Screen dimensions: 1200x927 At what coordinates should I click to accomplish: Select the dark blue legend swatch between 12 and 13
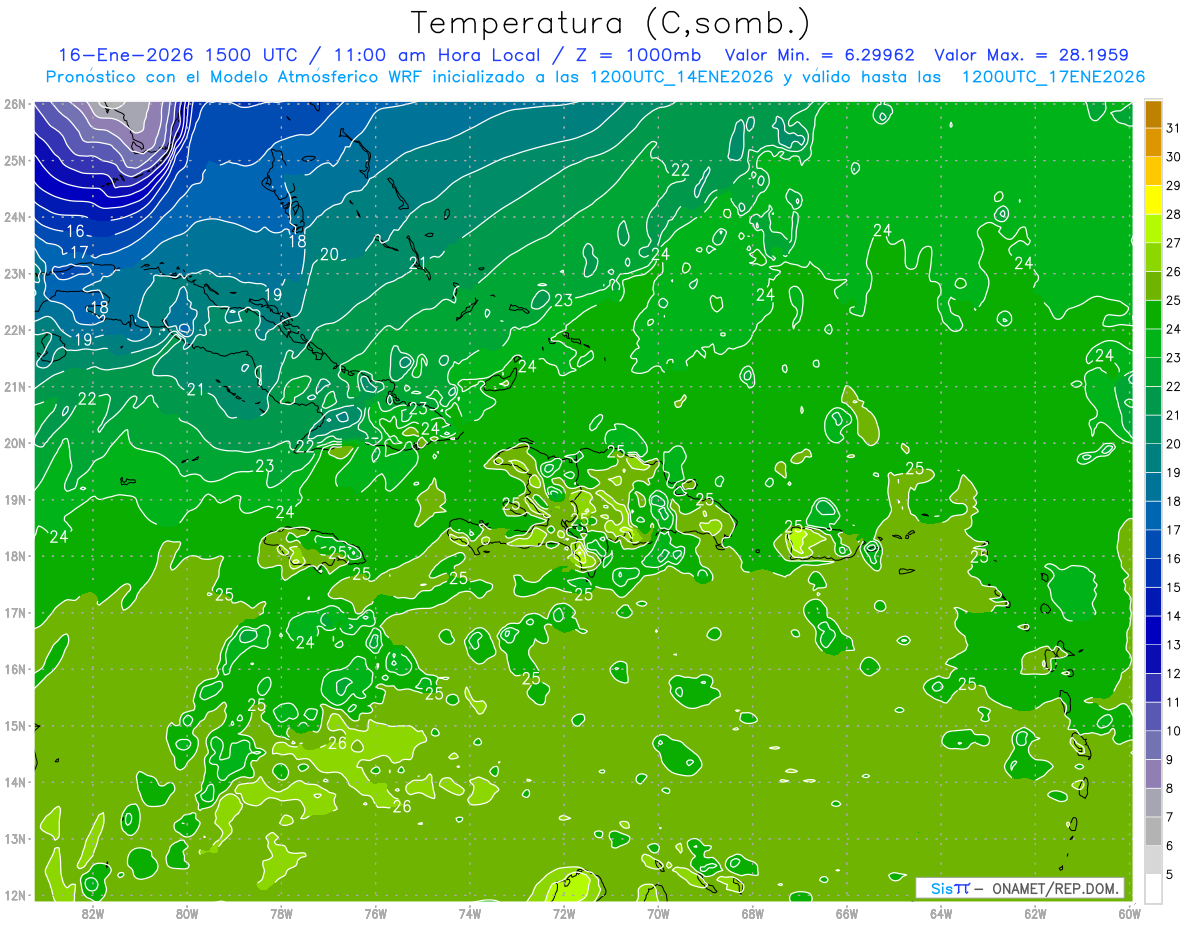pyautogui.click(x=1153, y=659)
